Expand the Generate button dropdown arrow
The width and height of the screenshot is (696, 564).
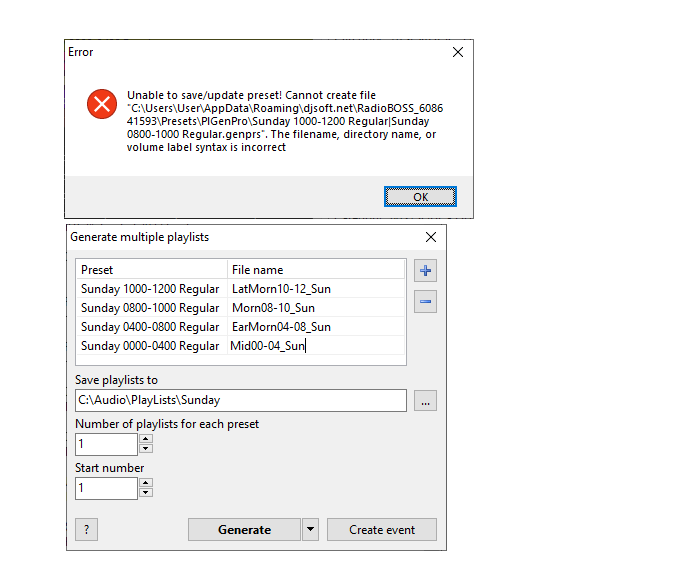(x=310, y=530)
